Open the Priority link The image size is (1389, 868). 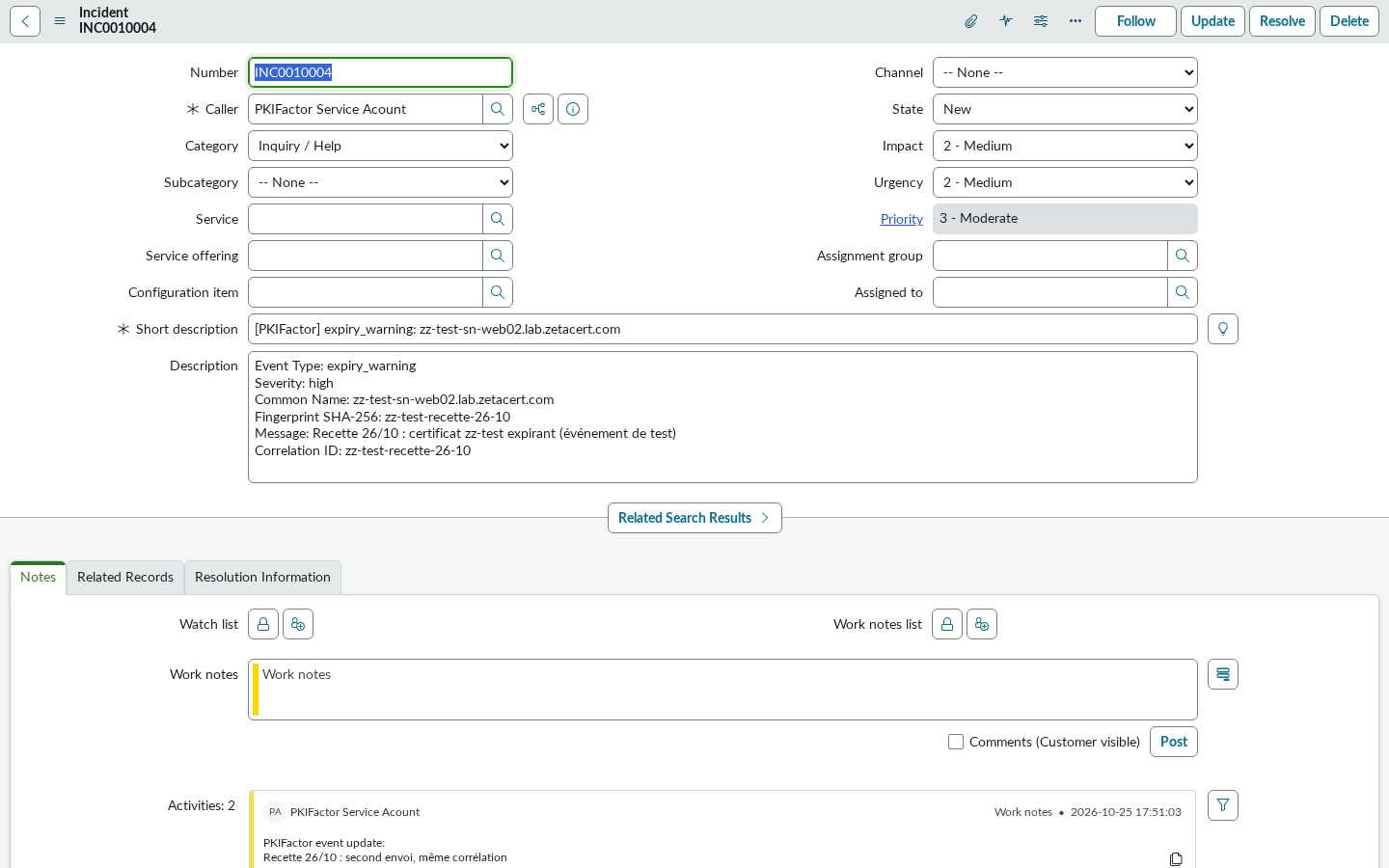tap(902, 219)
